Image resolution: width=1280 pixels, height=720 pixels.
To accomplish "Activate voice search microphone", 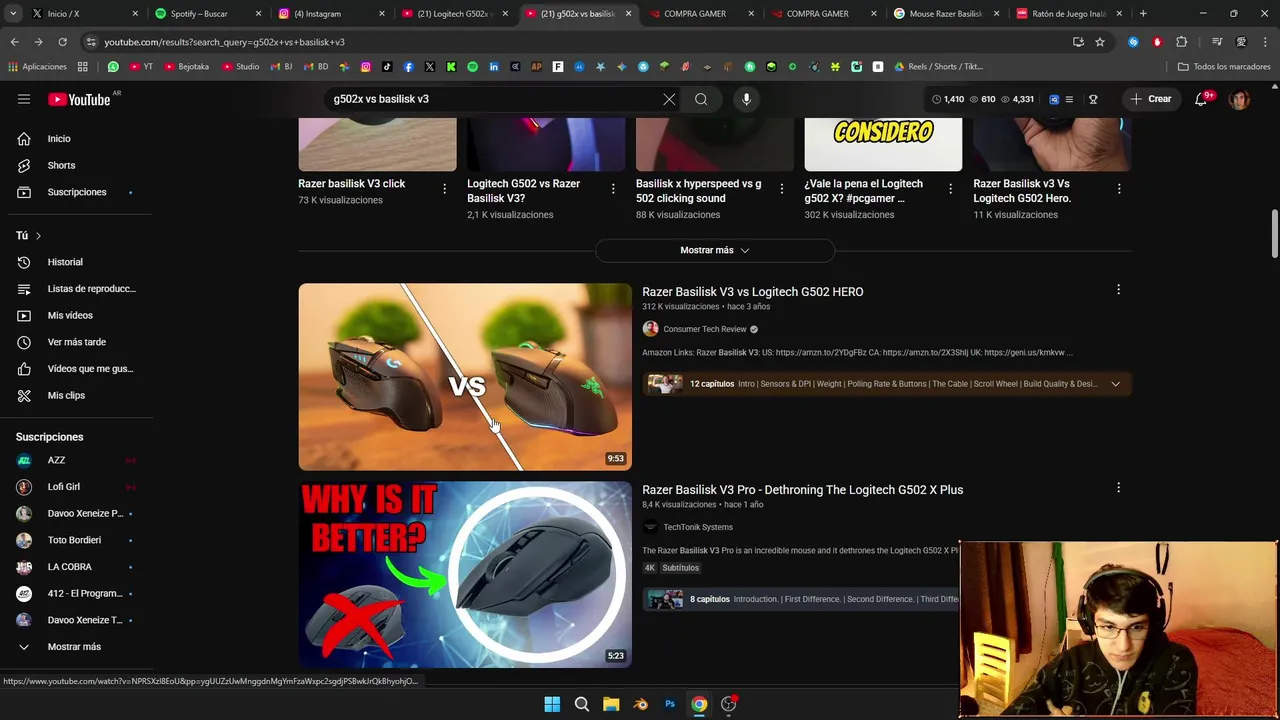I will [x=746, y=99].
